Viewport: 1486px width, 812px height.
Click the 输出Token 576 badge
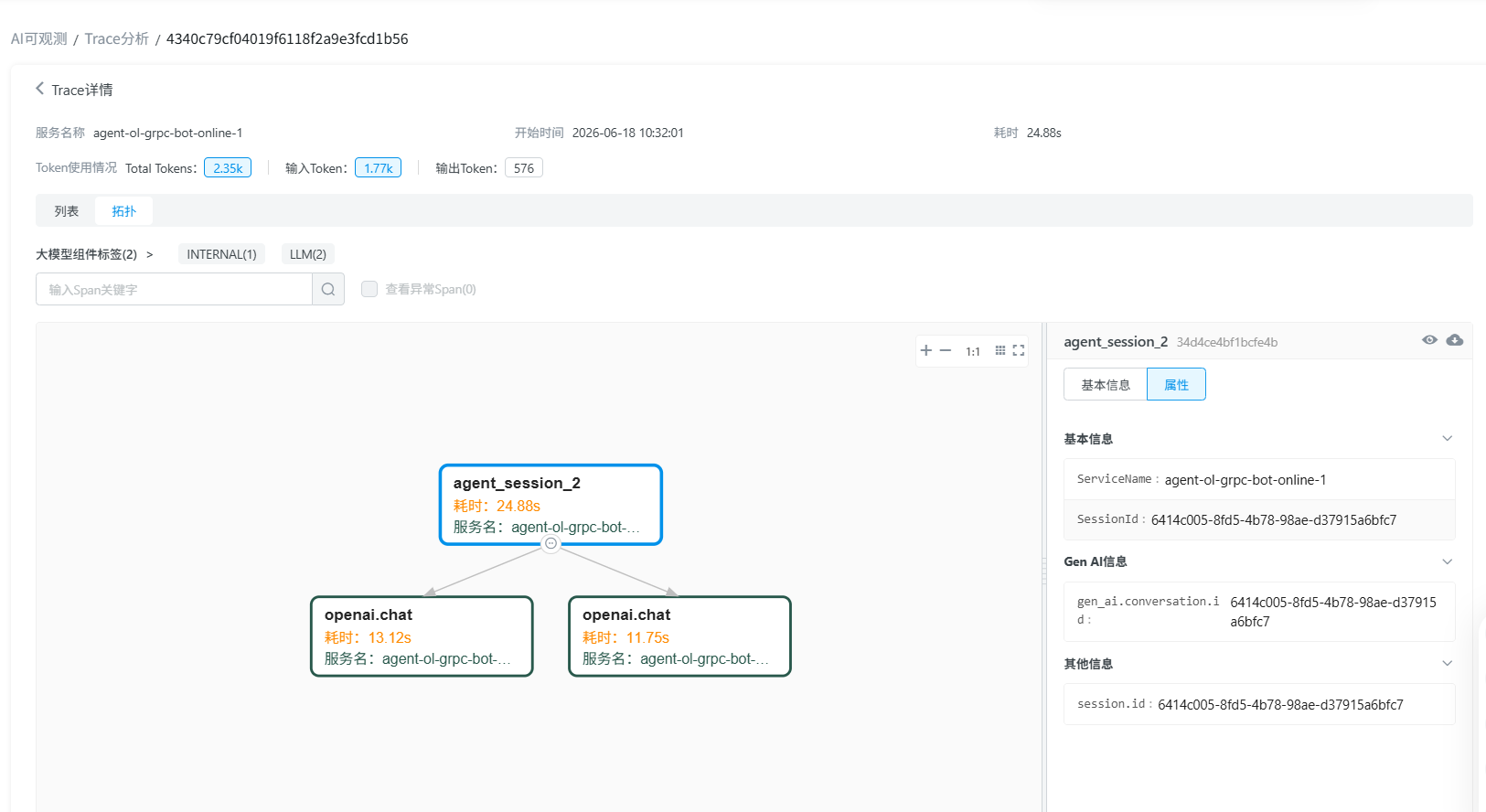pos(524,168)
